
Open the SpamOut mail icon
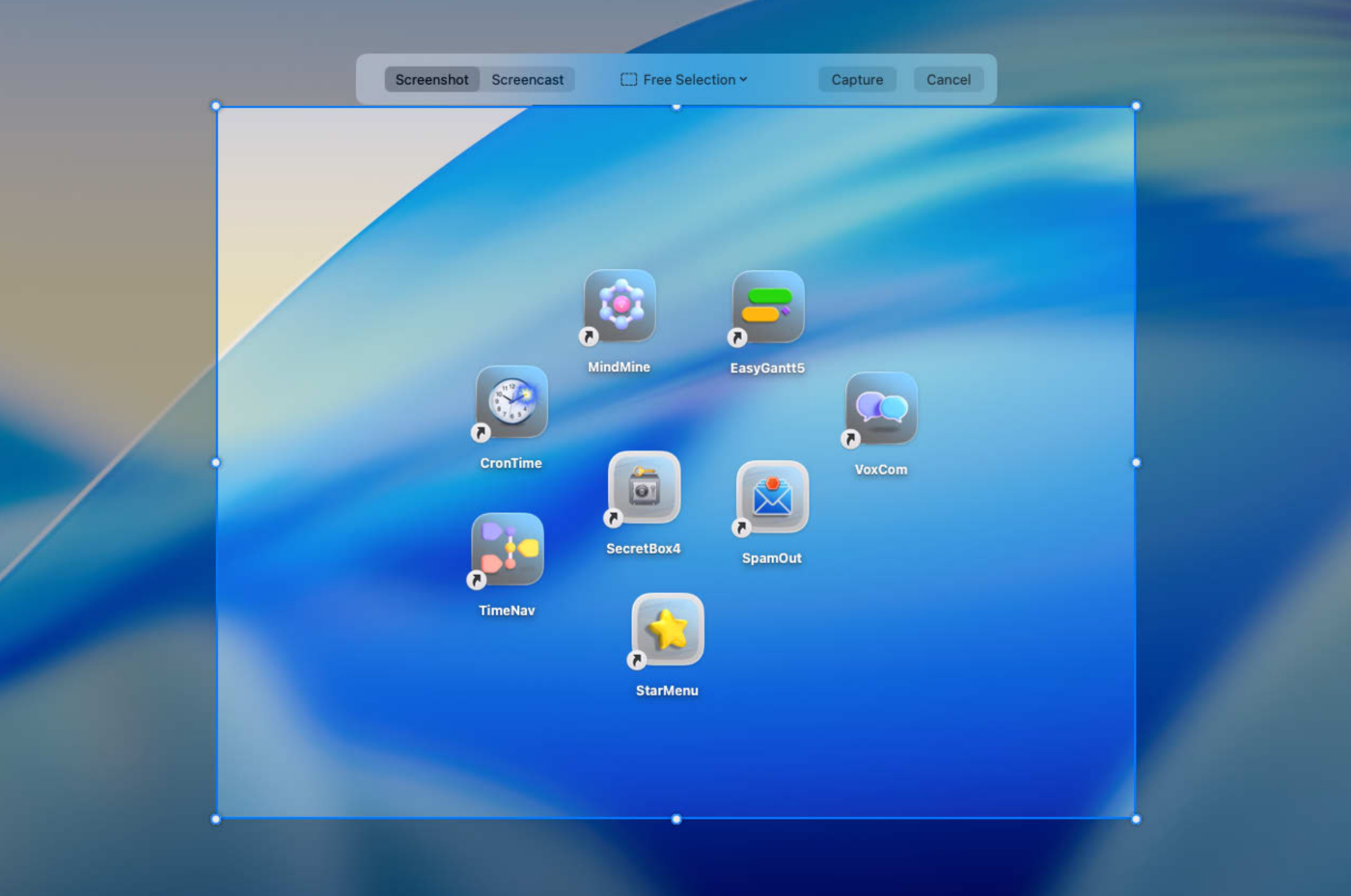pyautogui.click(x=772, y=498)
